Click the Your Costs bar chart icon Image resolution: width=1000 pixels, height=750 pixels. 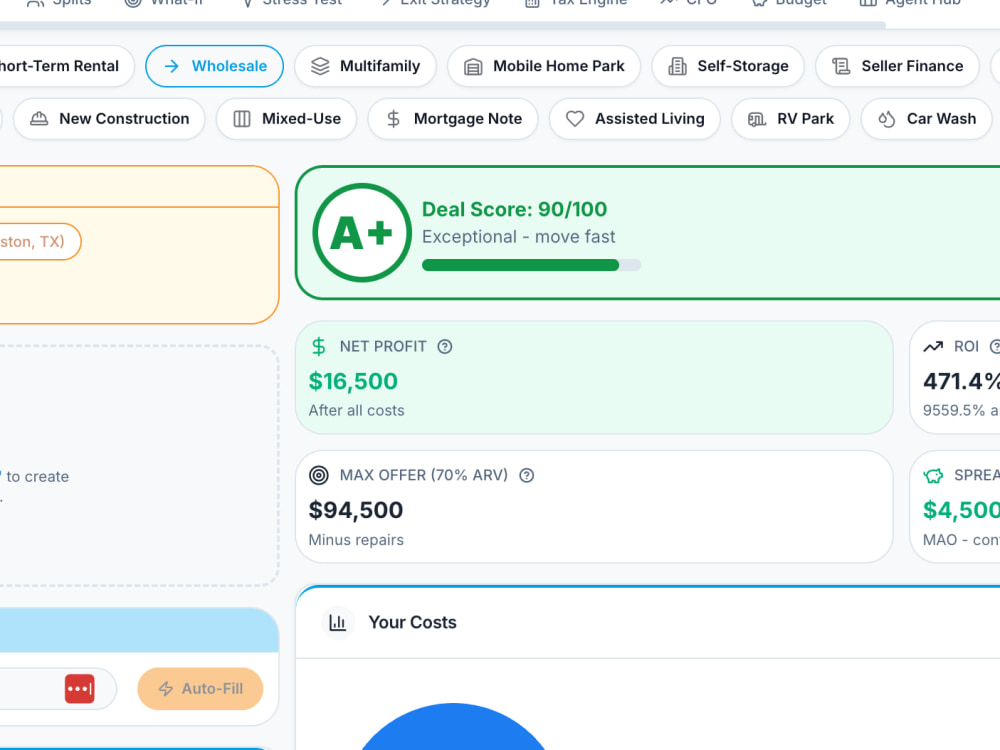click(x=337, y=622)
